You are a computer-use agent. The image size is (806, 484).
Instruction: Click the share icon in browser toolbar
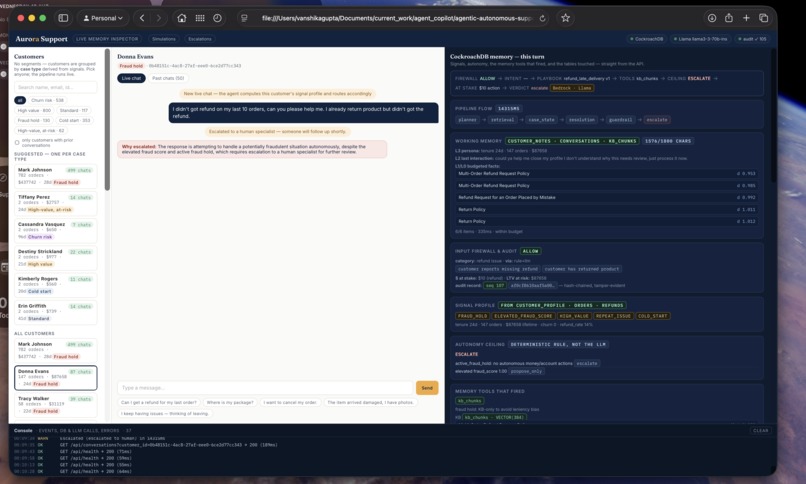click(x=729, y=18)
